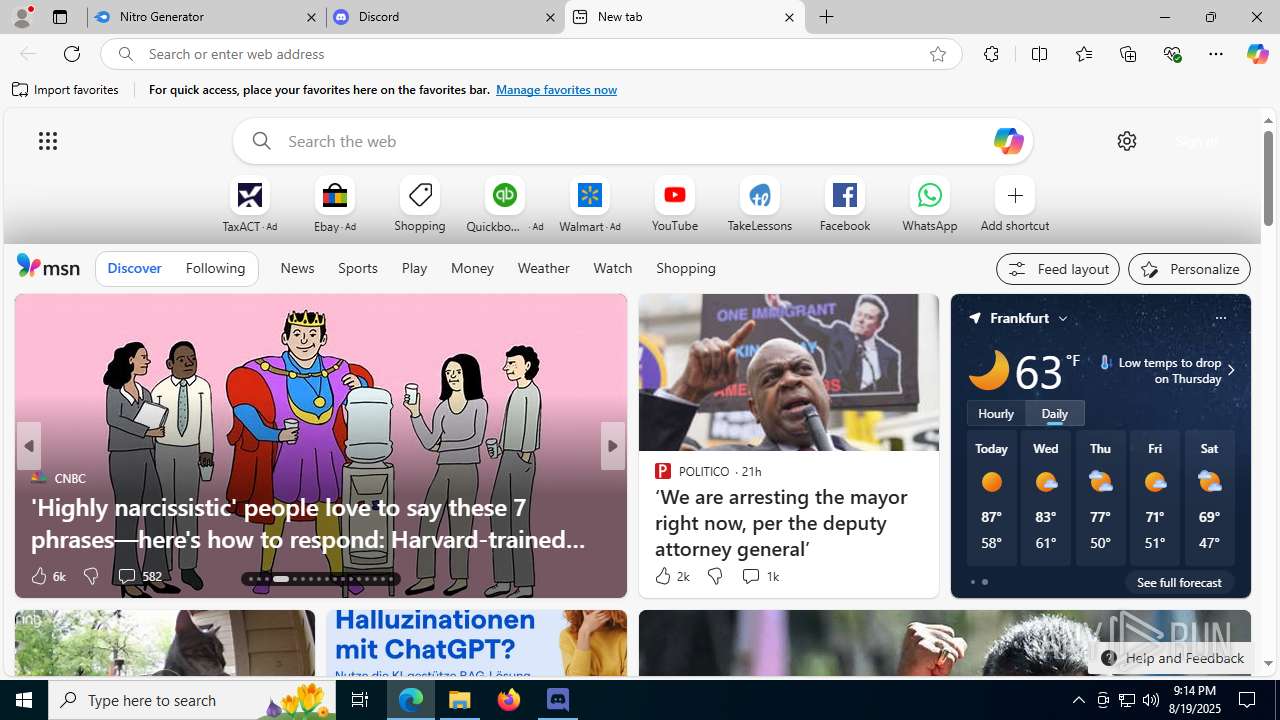Image resolution: width=1280 pixels, height=720 pixels.
Task: Switch to Nitro Generator tab
Action: [205, 17]
